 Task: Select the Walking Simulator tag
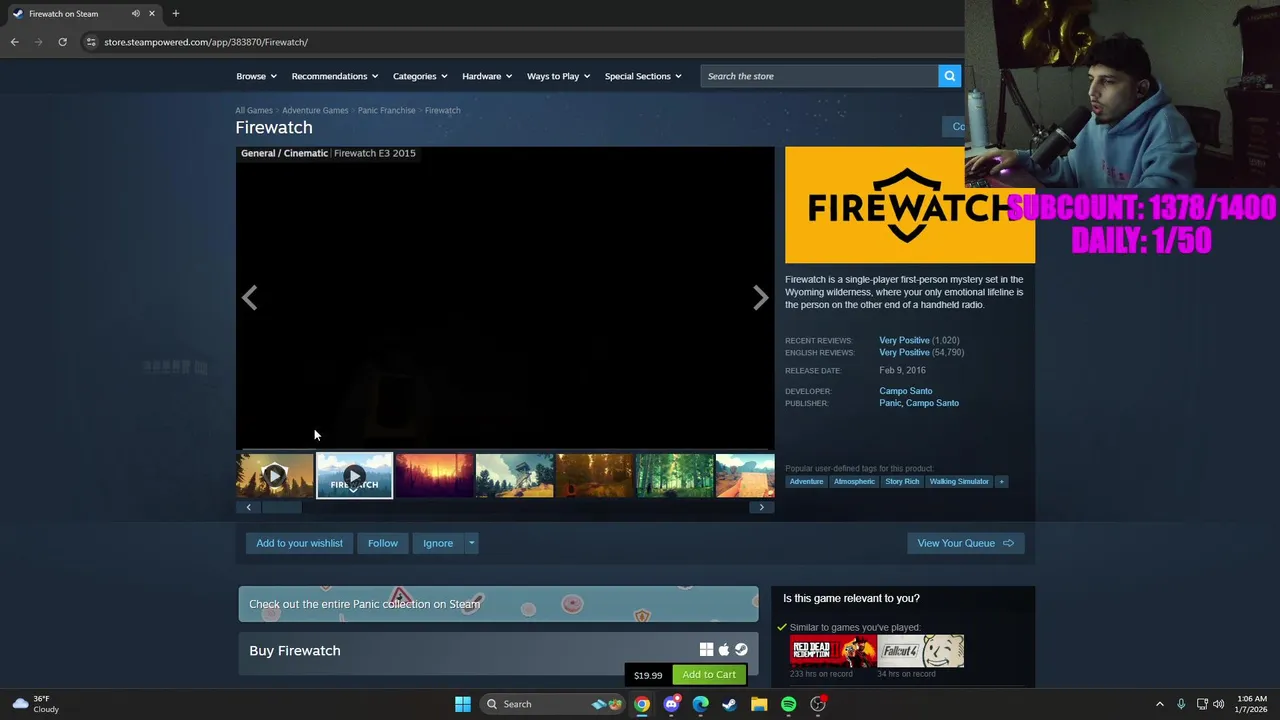pos(959,482)
